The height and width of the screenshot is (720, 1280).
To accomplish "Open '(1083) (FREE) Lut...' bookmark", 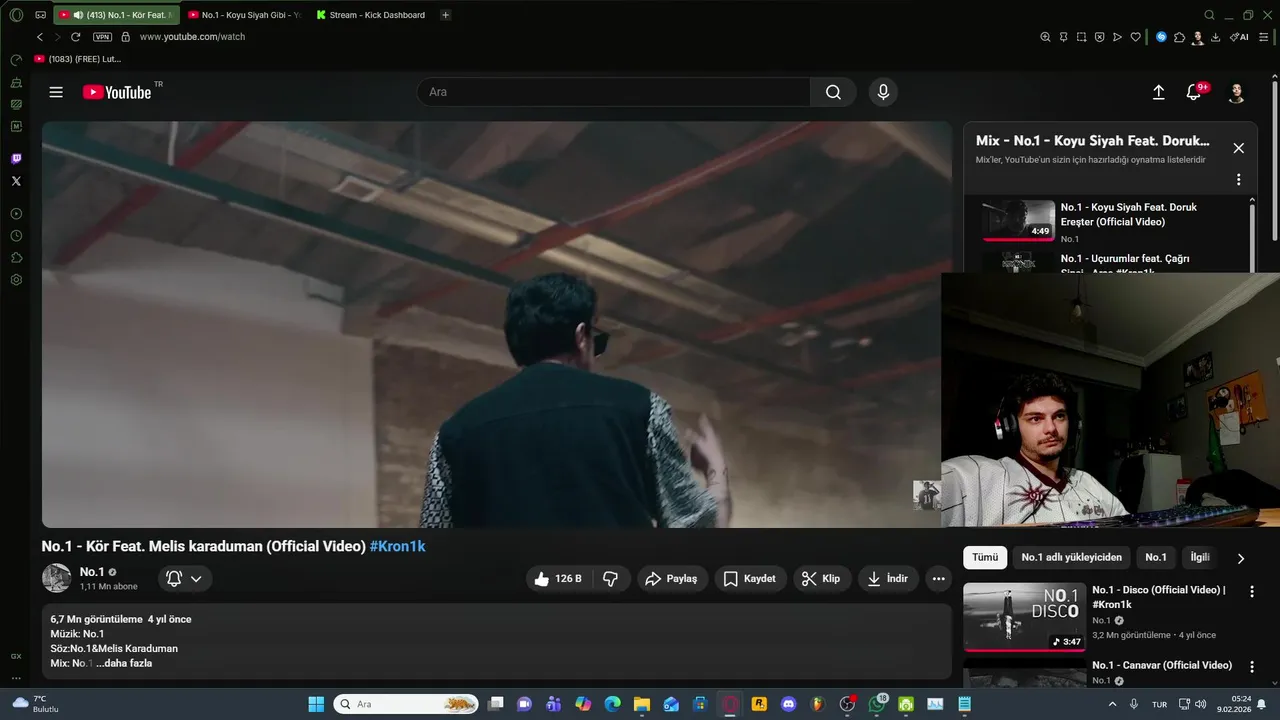I will 78,59.
